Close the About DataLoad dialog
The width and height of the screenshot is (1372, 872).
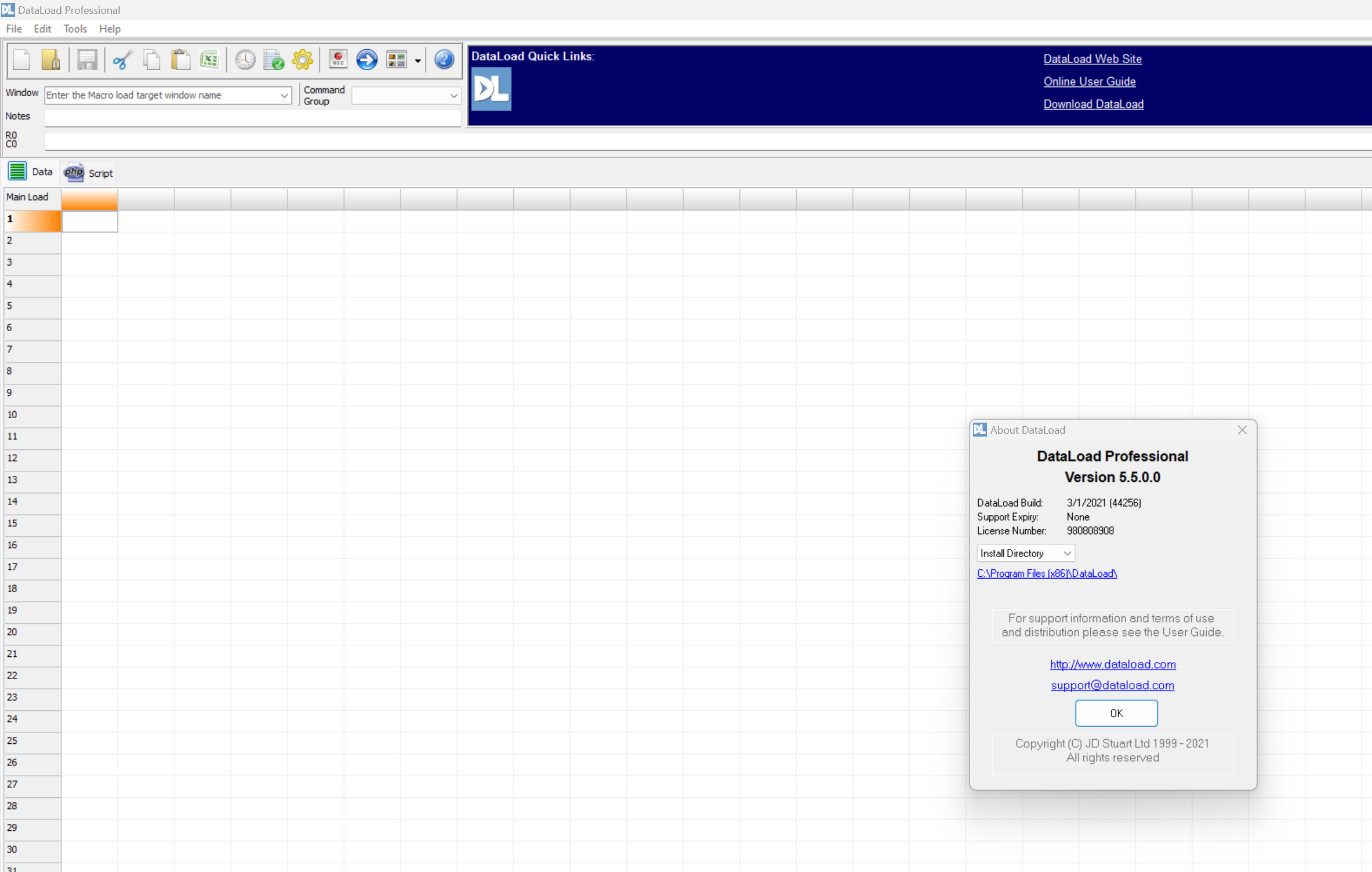point(1242,430)
